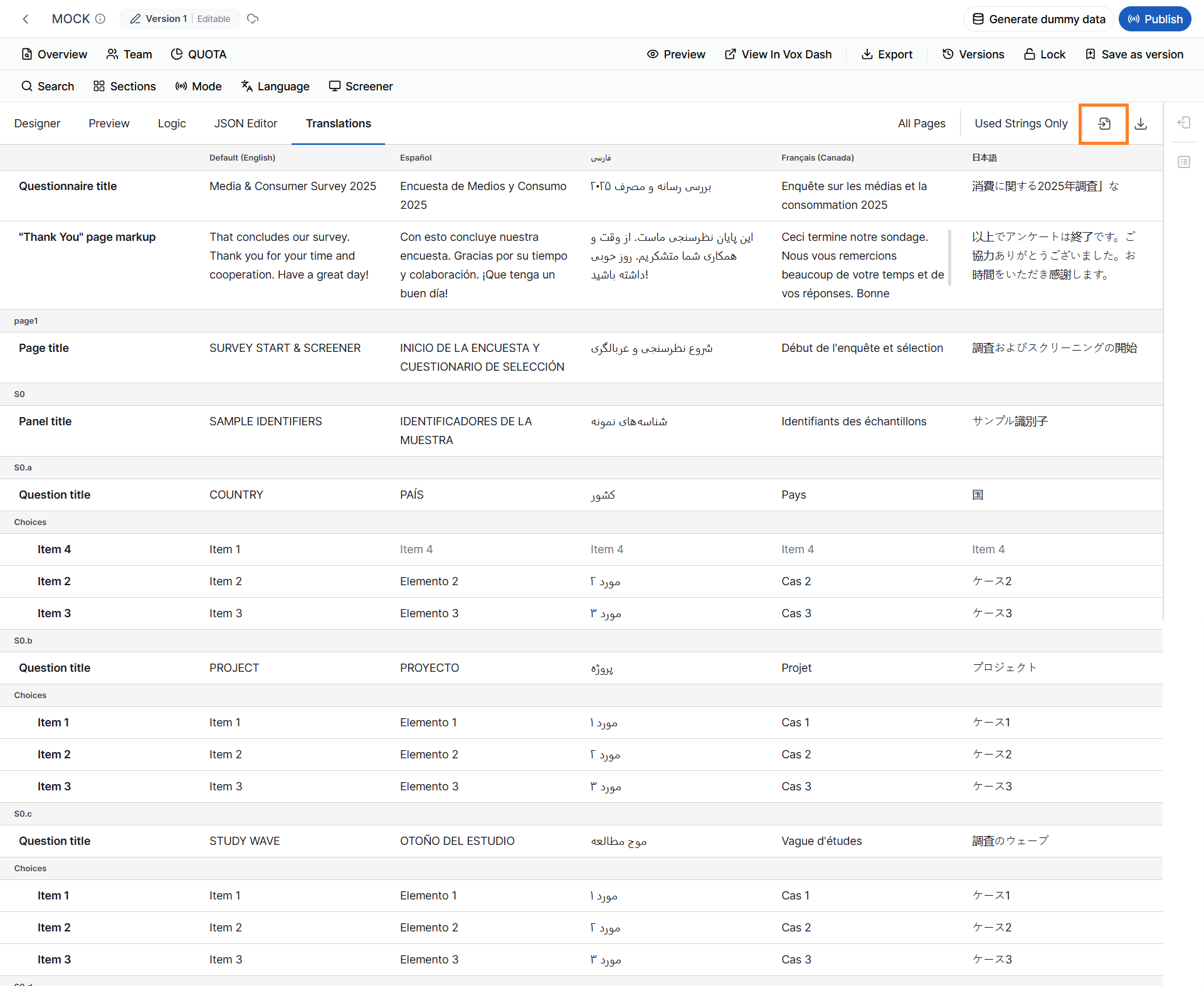Click the page1 group header row

581,321
